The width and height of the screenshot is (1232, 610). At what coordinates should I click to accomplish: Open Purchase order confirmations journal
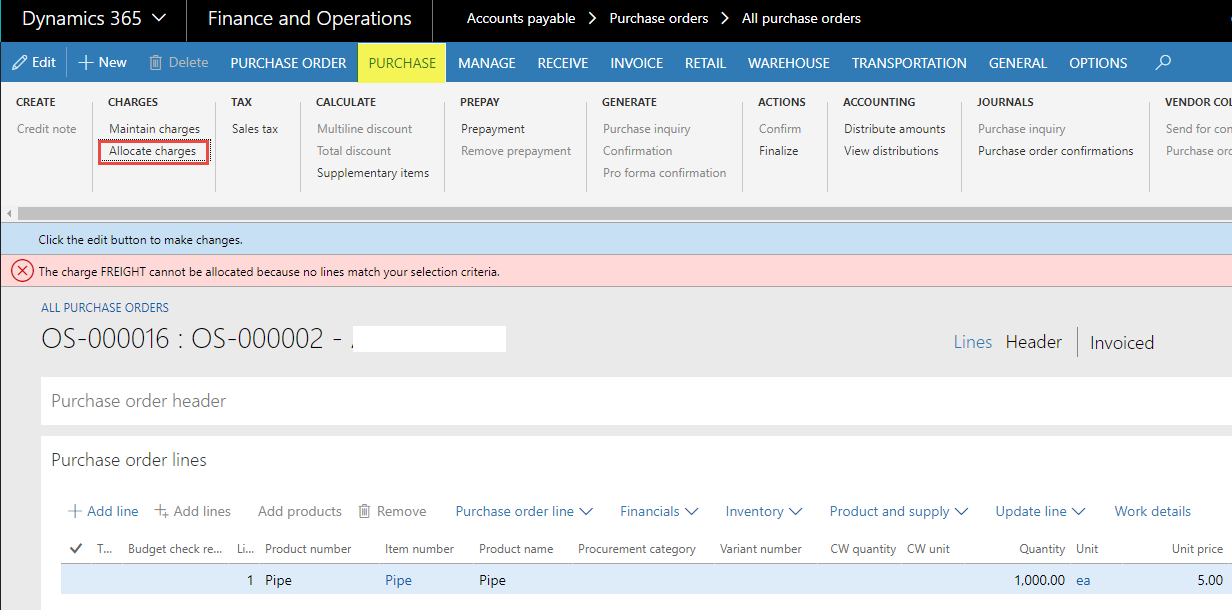(1056, 151)
